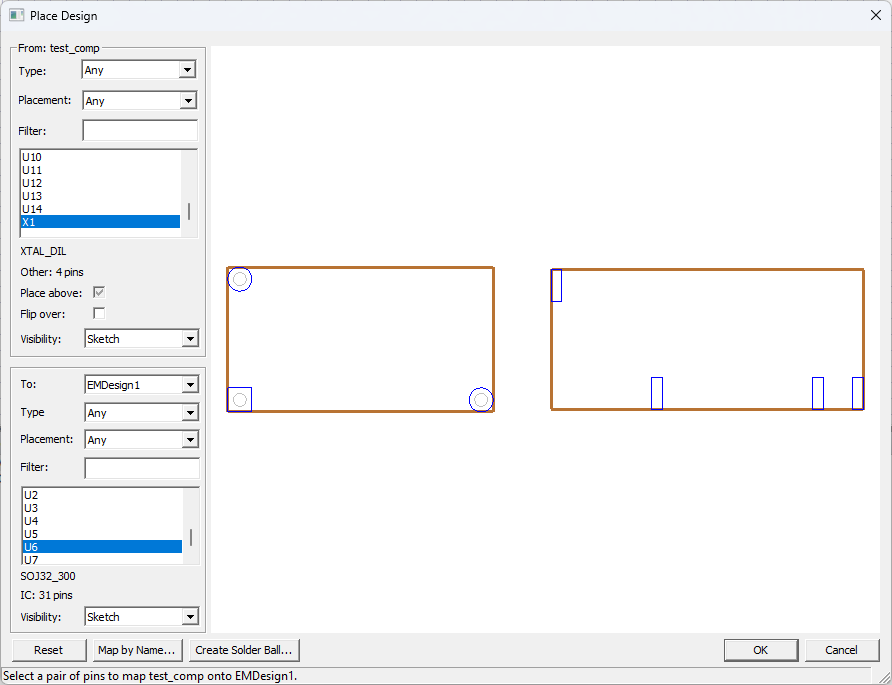Toggle the Place above checkbox
This screenshot has width=892, height=685.
97,292
